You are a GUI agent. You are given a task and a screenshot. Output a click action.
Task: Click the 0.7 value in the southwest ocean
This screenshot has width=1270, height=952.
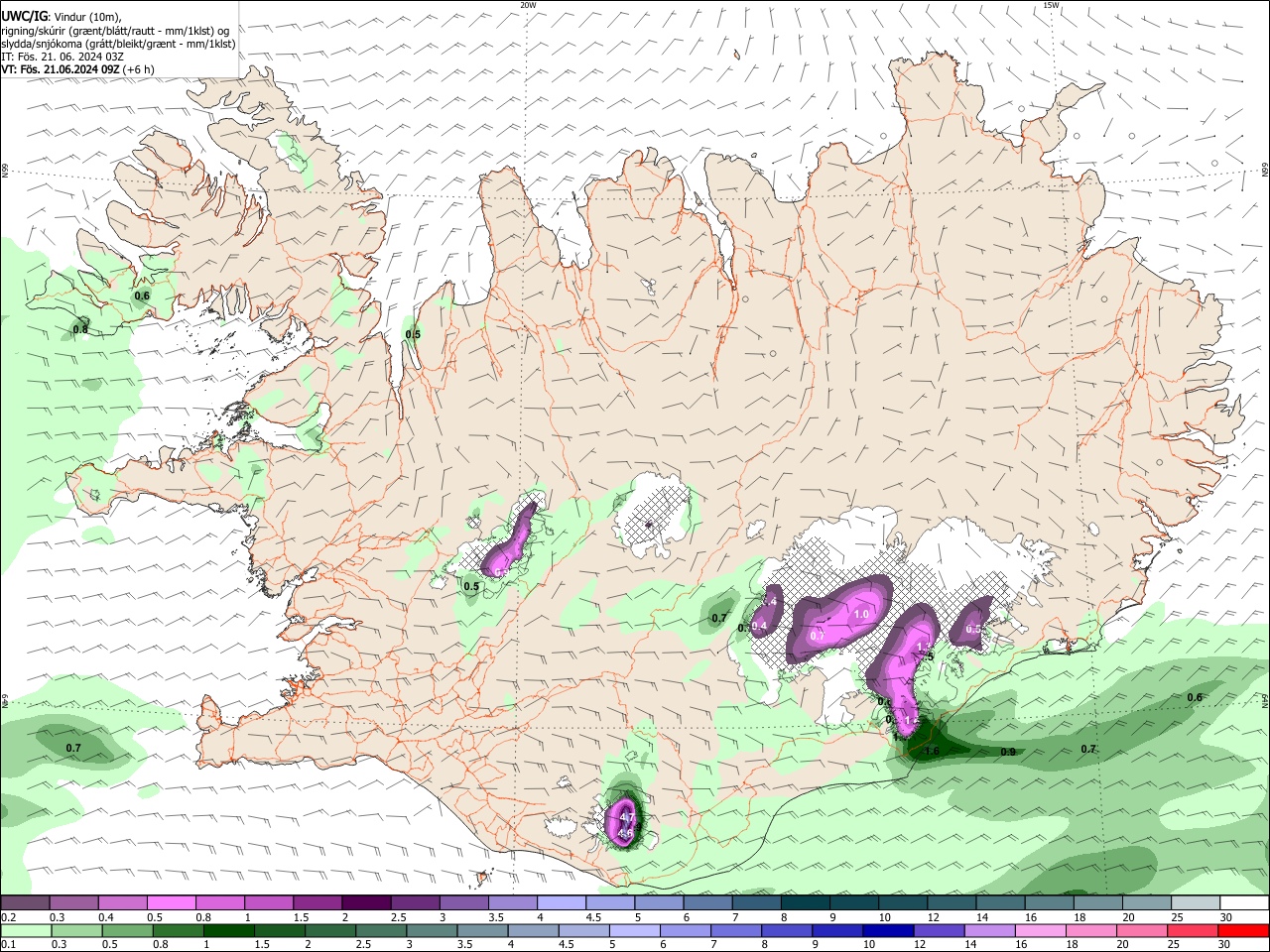(x=73, y=748)
